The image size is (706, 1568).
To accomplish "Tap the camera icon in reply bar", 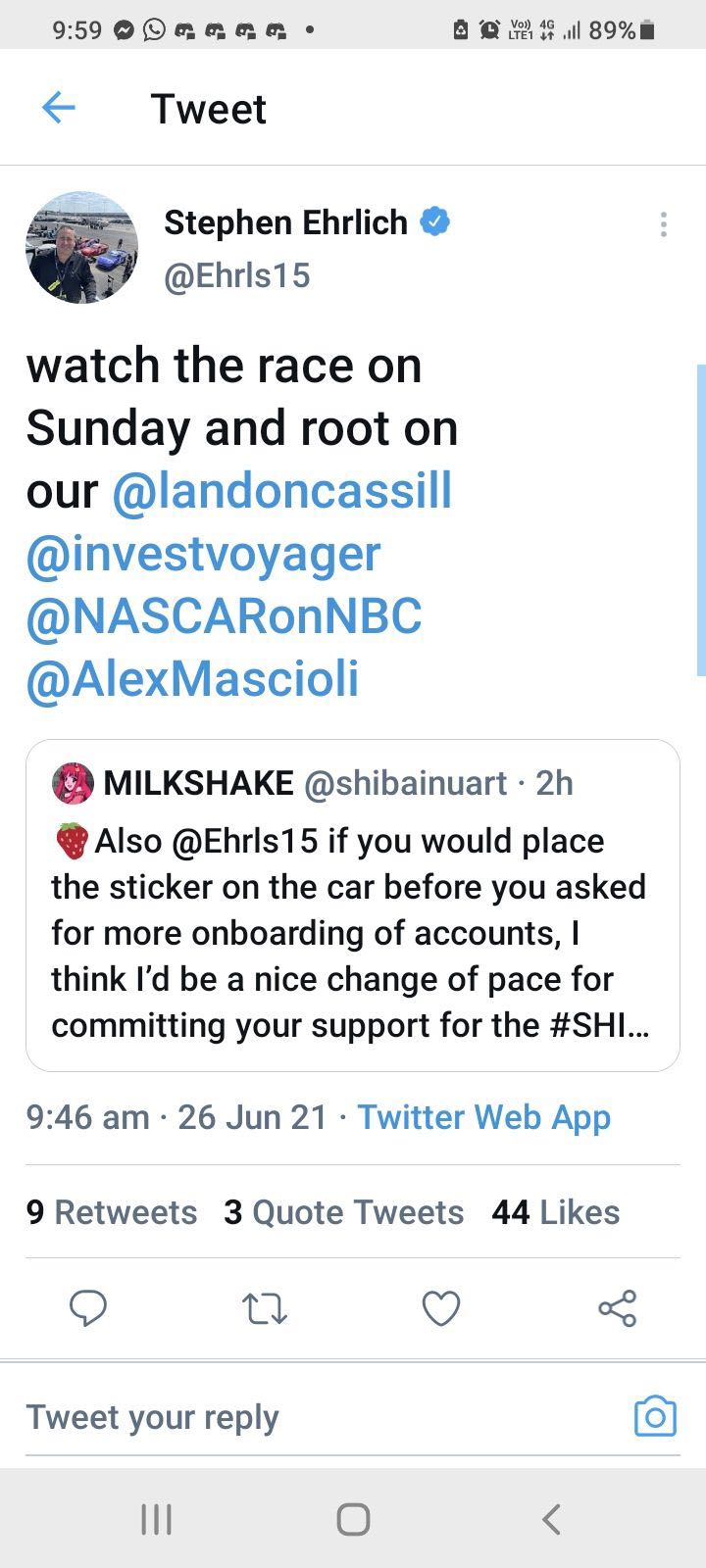I will pyautogui.click(x=655, y=1416).
